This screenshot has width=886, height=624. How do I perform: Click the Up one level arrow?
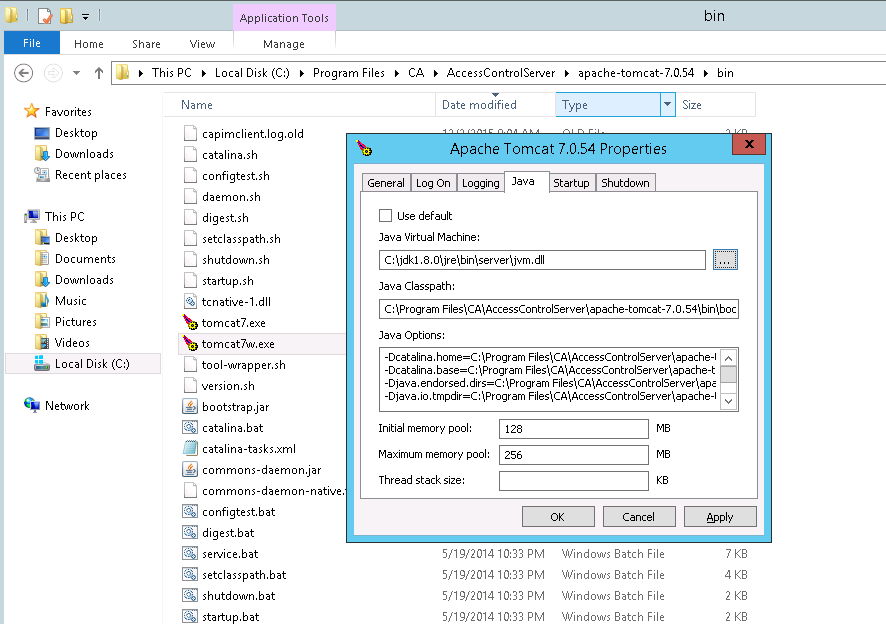click(x=99, y=73)
